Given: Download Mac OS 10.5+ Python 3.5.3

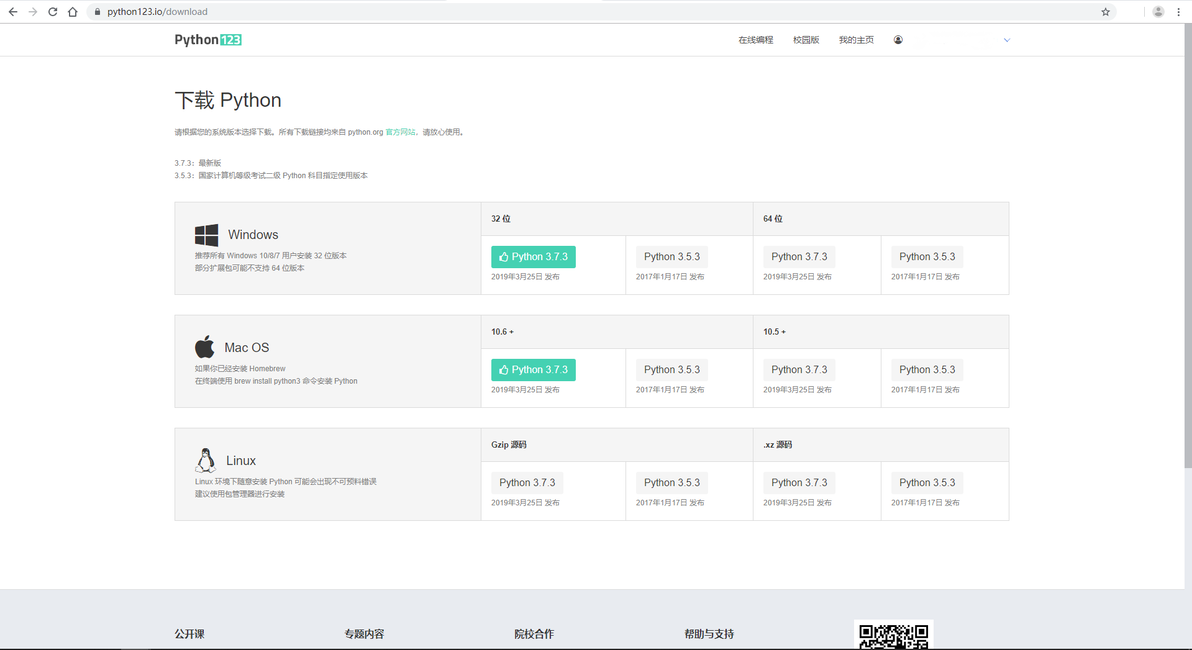Looking at the screenshot, I should pos(927,369).
